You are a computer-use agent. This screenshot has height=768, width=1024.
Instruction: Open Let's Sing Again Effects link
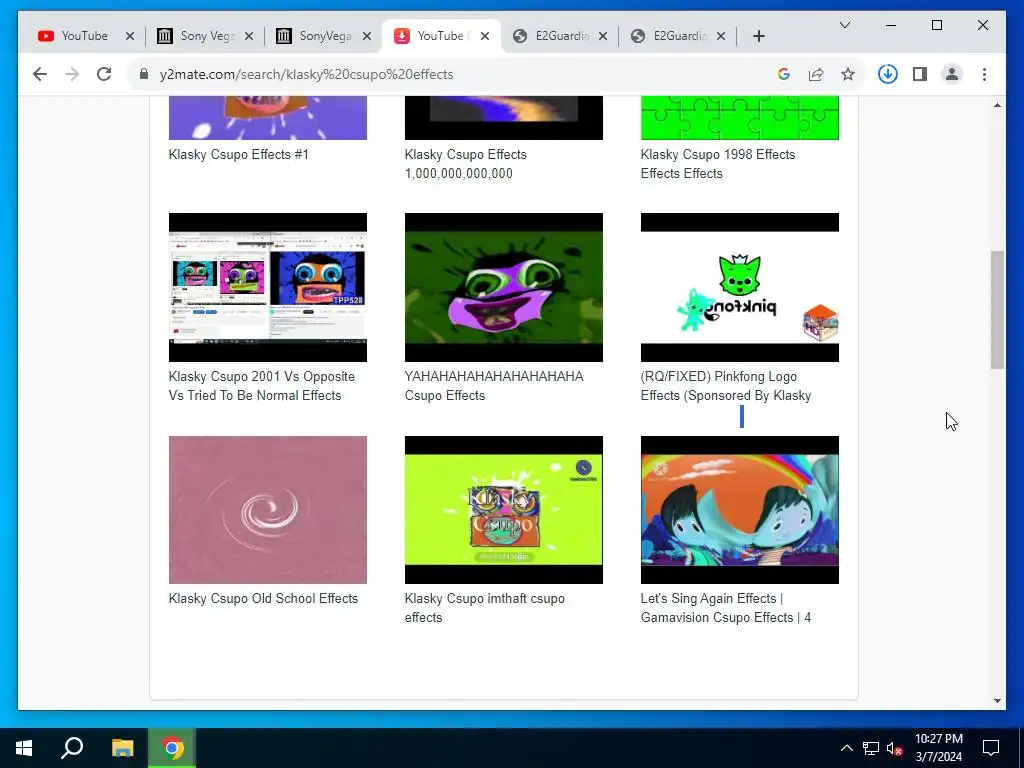pyautogui.click(x=726, y=608)
